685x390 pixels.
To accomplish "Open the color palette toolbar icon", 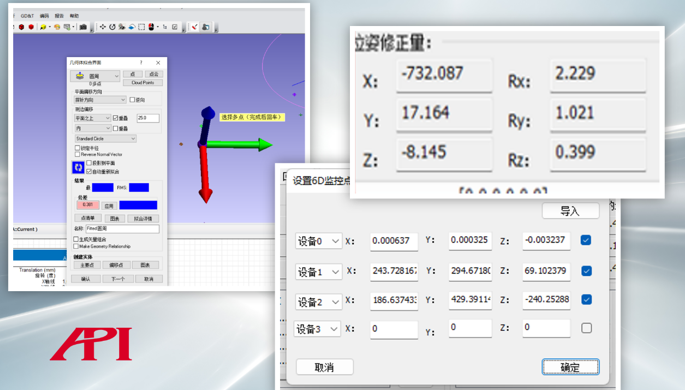I will pos(57,27).
